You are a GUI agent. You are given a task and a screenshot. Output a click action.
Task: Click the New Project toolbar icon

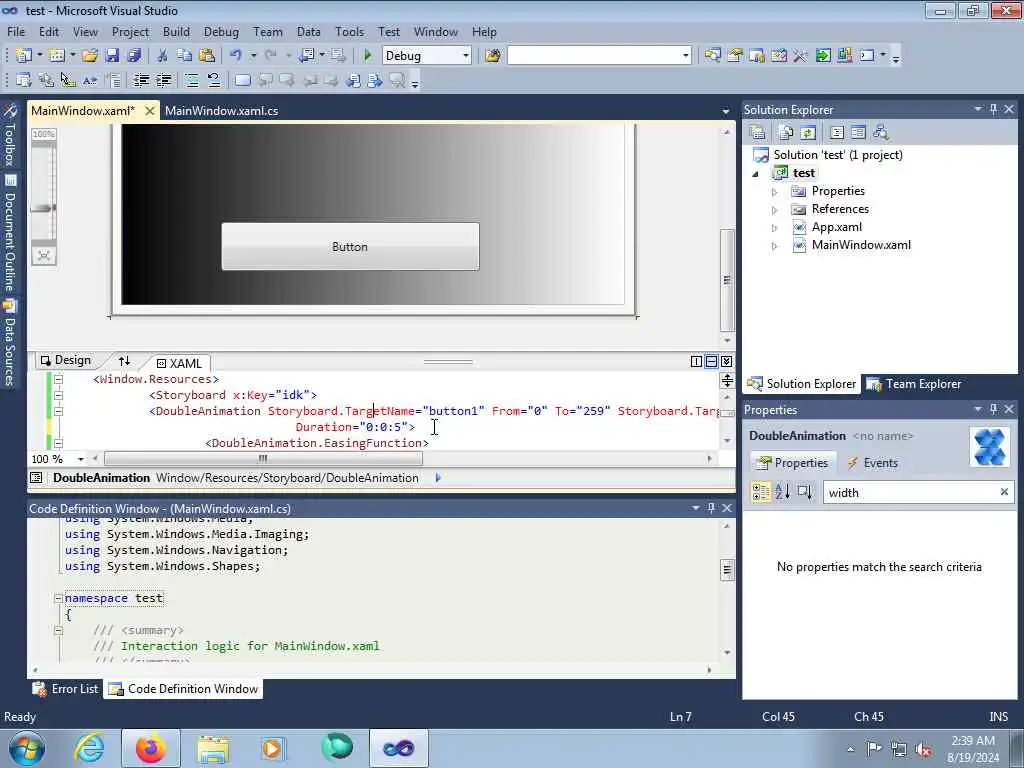tap(24, 56)
